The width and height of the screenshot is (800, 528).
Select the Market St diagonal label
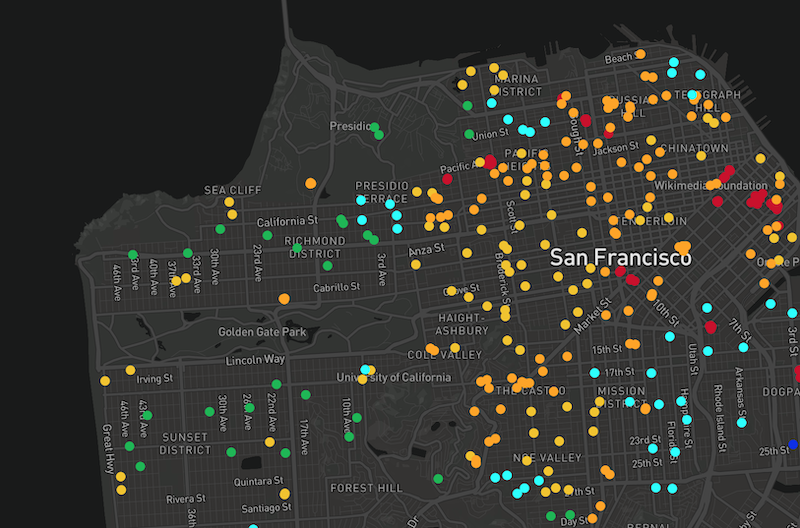click(592, 316)
